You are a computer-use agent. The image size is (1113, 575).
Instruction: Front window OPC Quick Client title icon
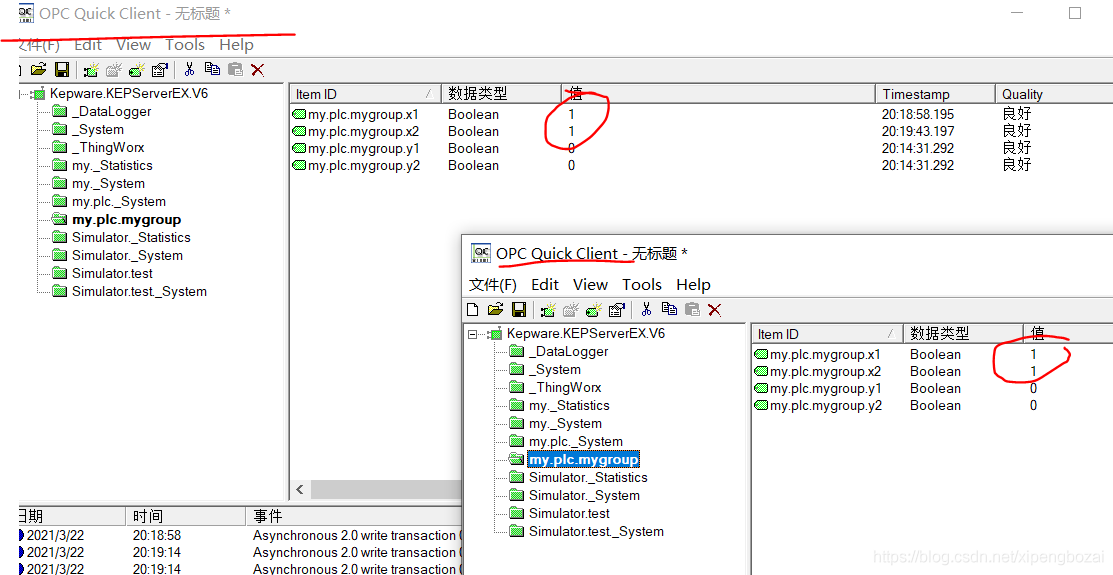[481, 253]
